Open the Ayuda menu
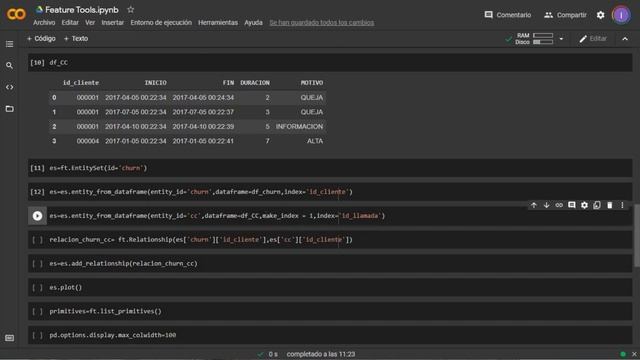Viewport: 640px width, 360px height. (253, 22)
